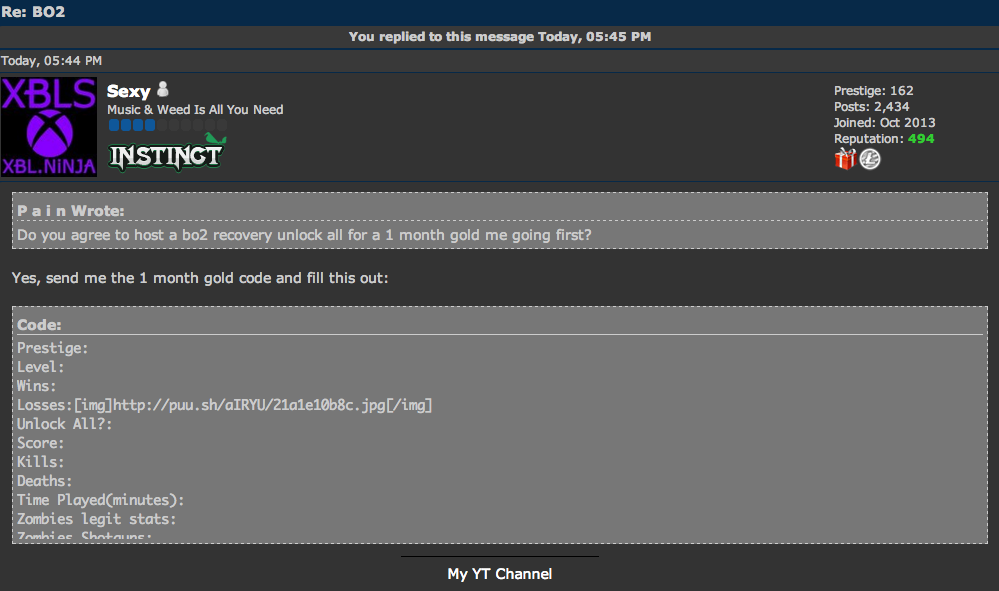This screenshot has width=999, height=591.
Task: Click the offline status icon beside Sexy
Action: click(164, 90)
